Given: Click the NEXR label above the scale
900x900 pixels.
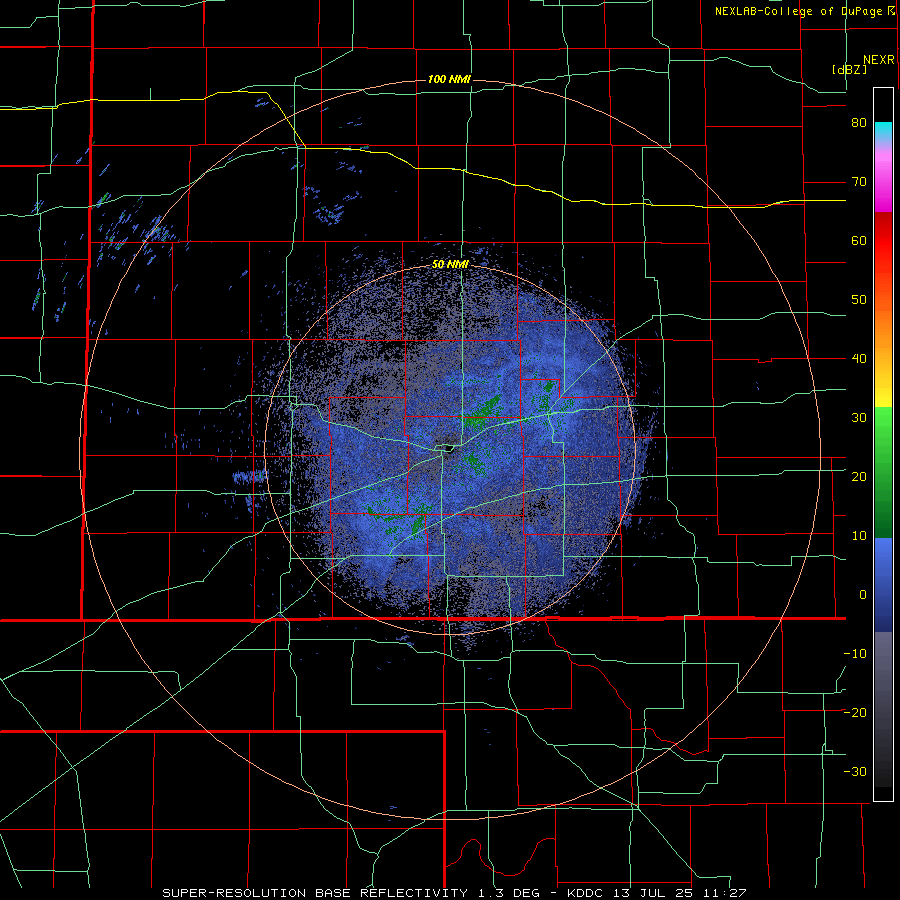Looking at the screenshot, I should [x=878, y=60].
